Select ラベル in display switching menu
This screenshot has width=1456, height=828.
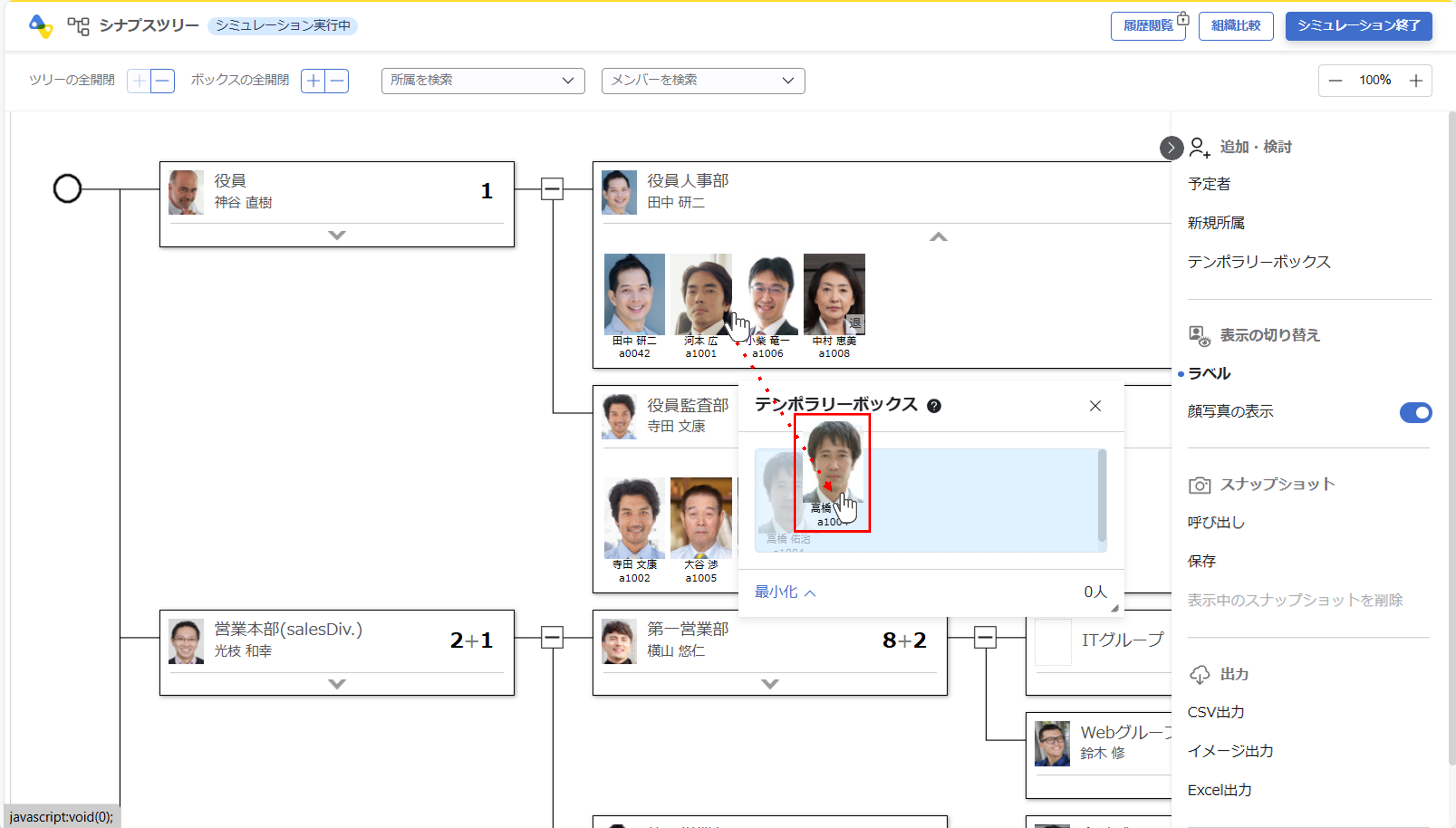click(1209, 374)
